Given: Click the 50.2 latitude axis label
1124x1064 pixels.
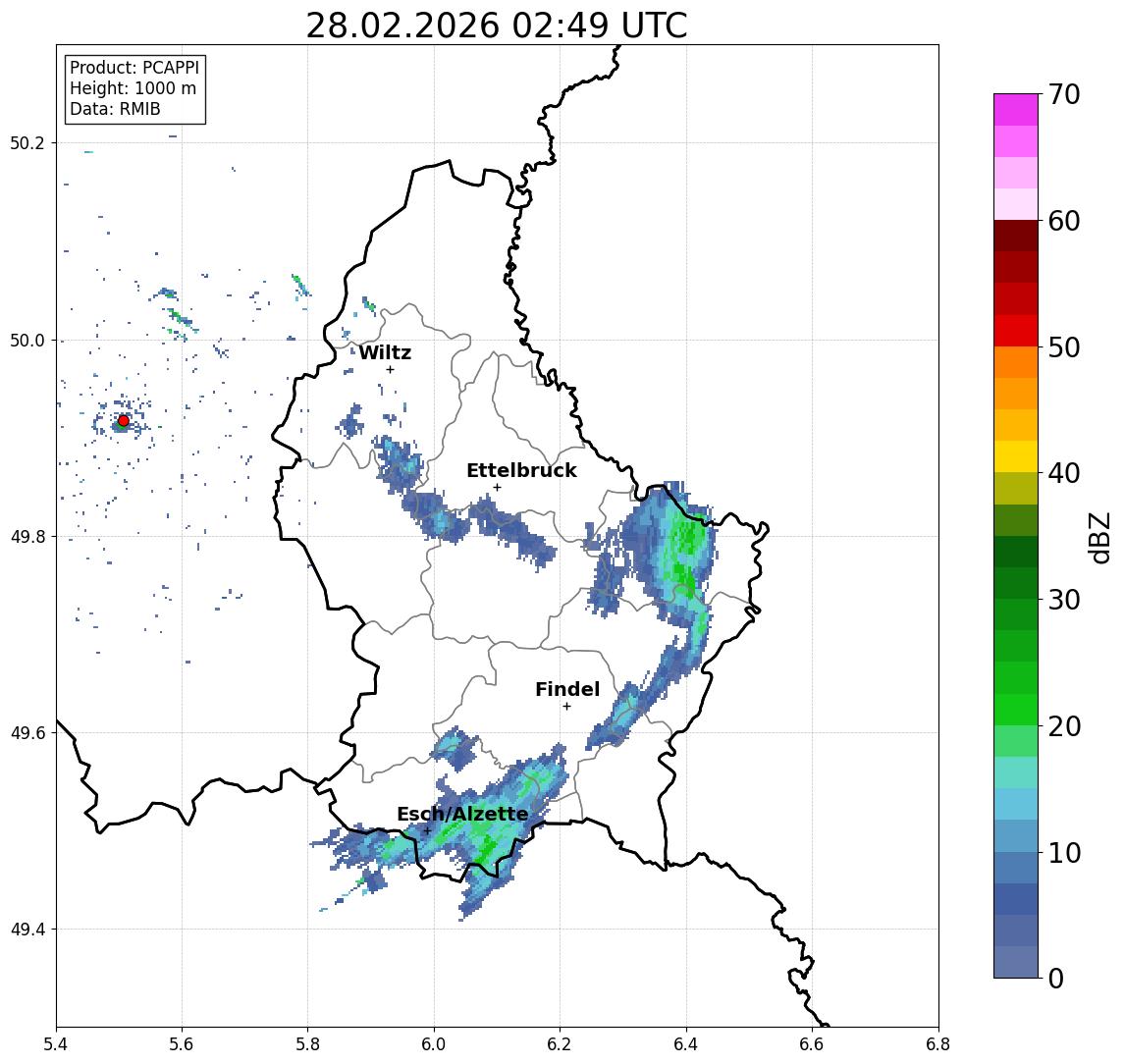Looking at the screenshot, I should [x=27, y=142].
